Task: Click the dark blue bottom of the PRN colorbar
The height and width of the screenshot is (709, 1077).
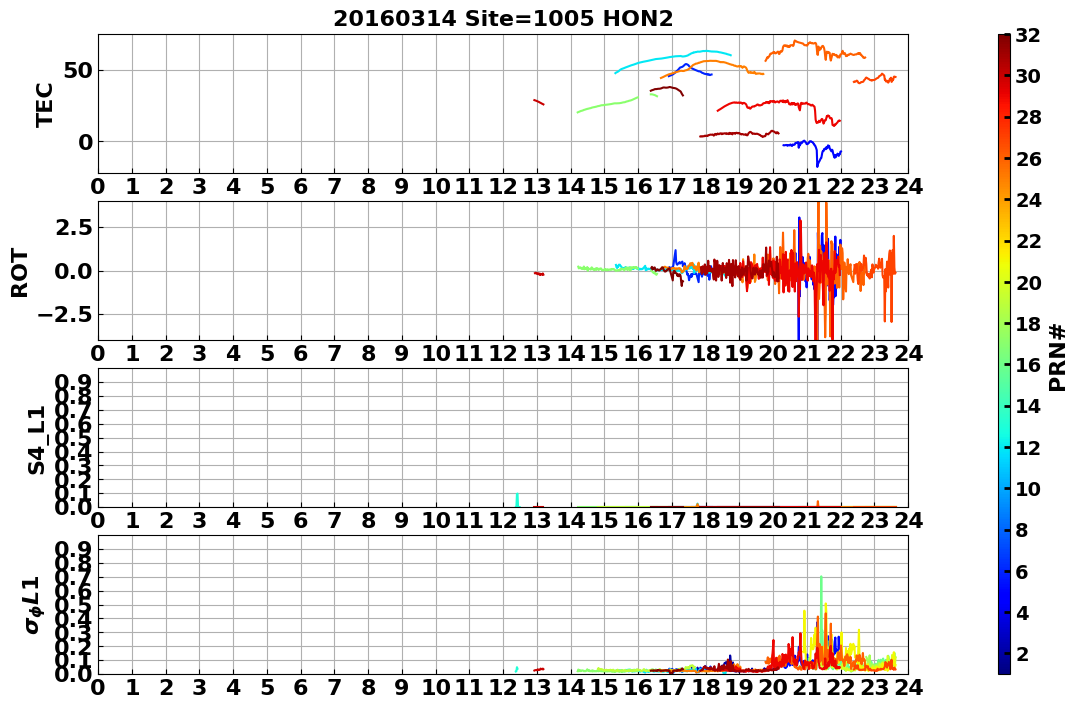Action: click(1004, 668)
